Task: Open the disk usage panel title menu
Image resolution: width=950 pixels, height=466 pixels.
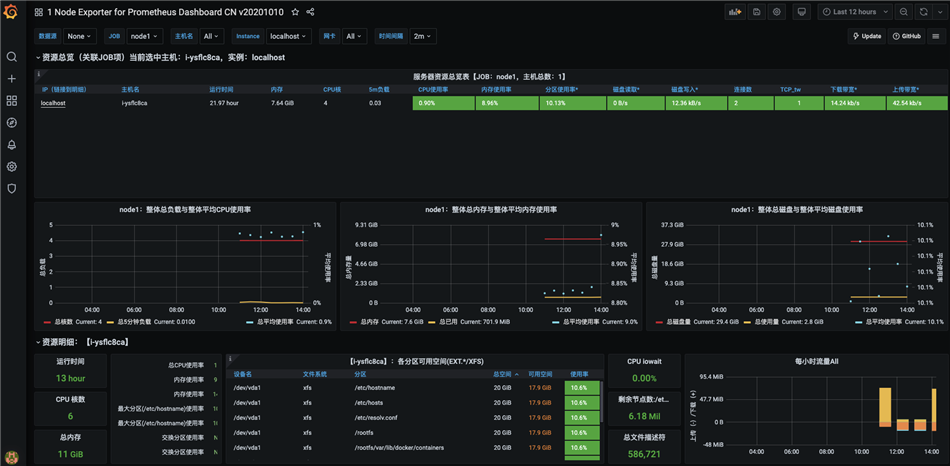Action: tap(797, 209)
